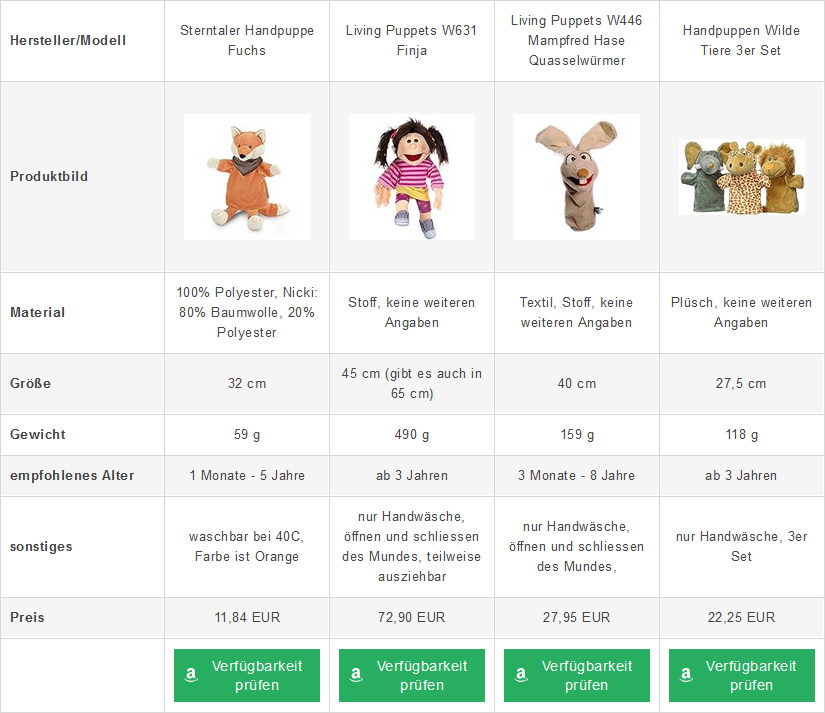Screen dimensions: 825x713
Task: Click the Sterntaler Handpuppe Fuchs title
Action: (x=247, y=40)
